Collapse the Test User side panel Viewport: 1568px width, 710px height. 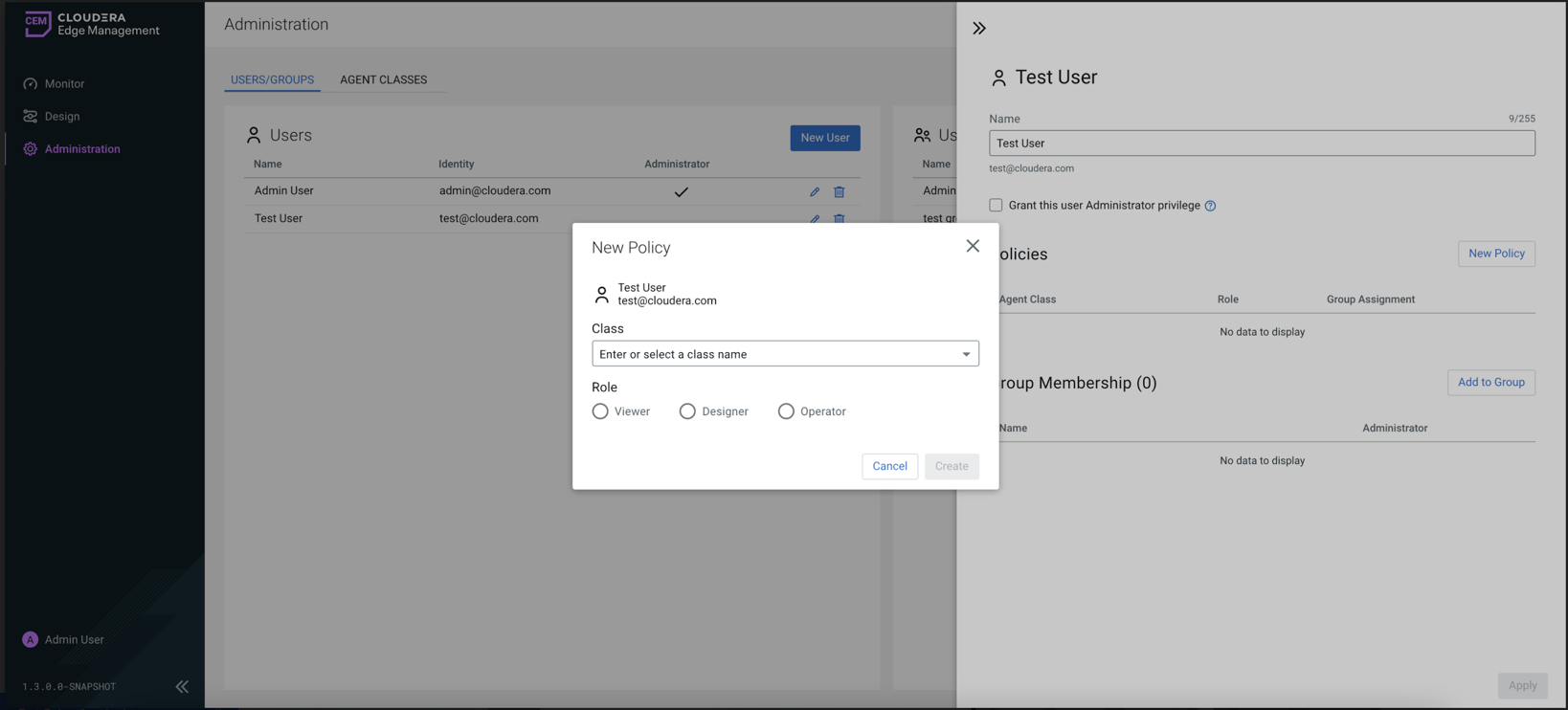(978, 29)
